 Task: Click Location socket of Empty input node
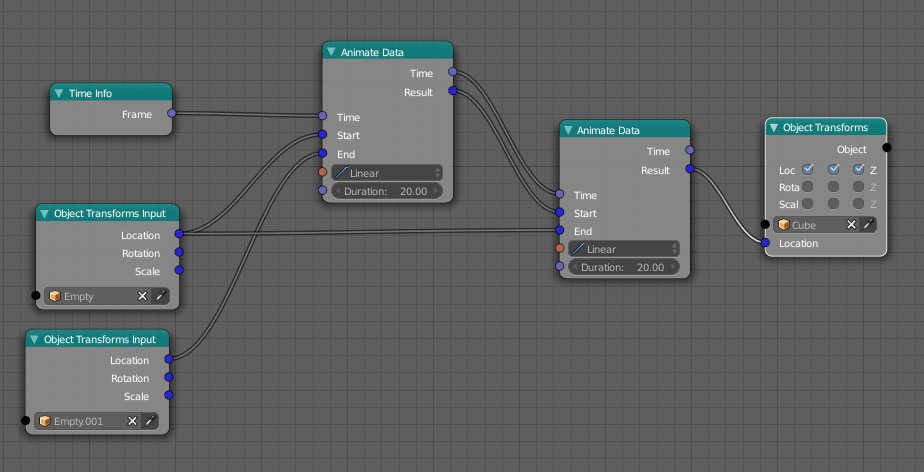179,234
